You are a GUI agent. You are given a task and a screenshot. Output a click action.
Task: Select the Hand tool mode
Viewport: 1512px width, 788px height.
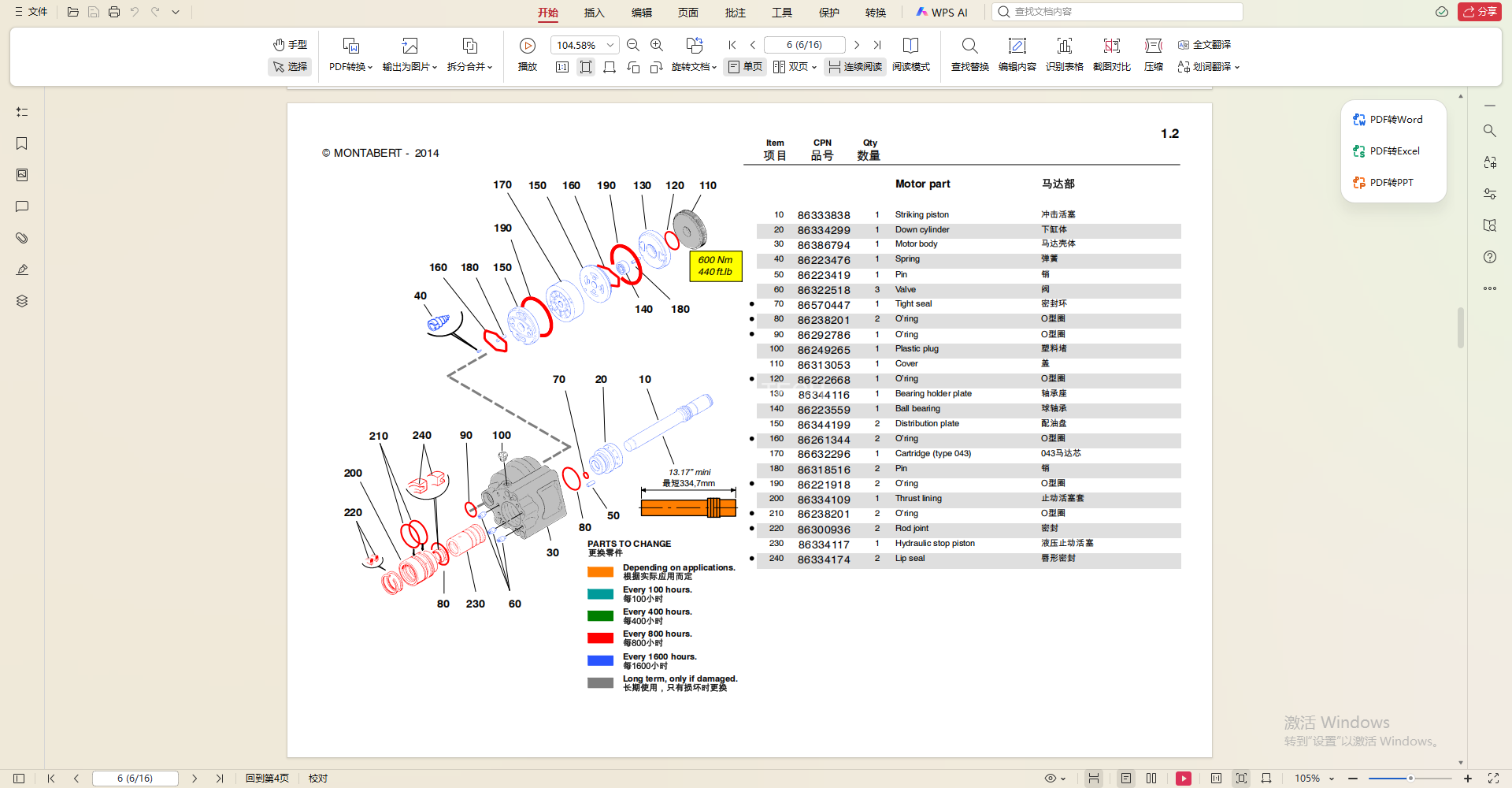coord(290,45)
